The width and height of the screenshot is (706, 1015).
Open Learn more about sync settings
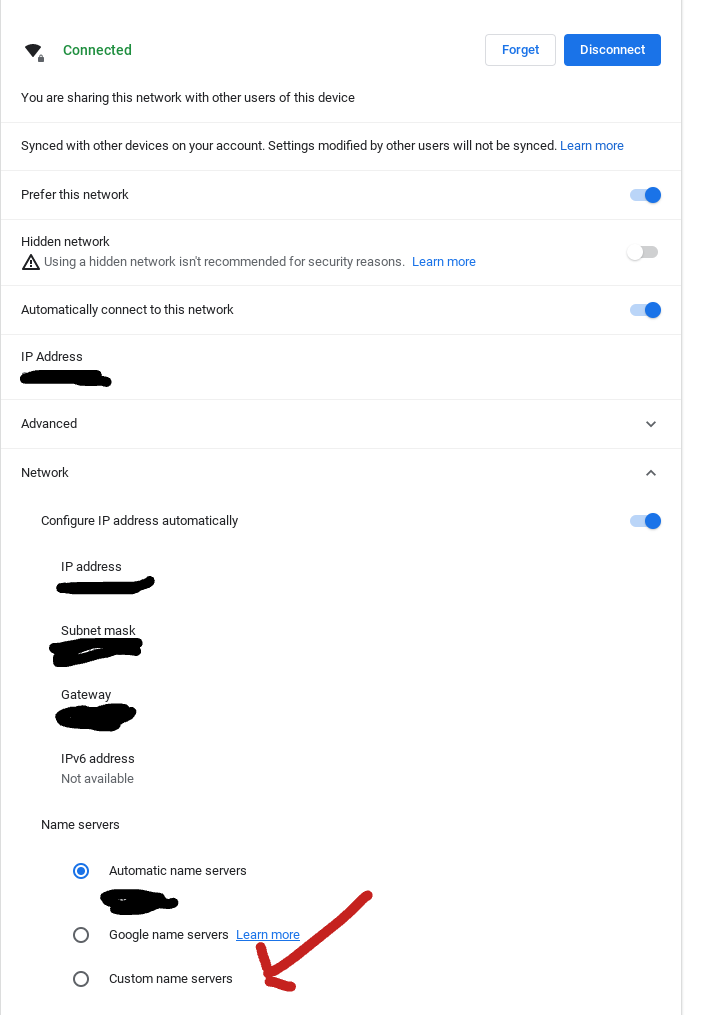point(592,145)
